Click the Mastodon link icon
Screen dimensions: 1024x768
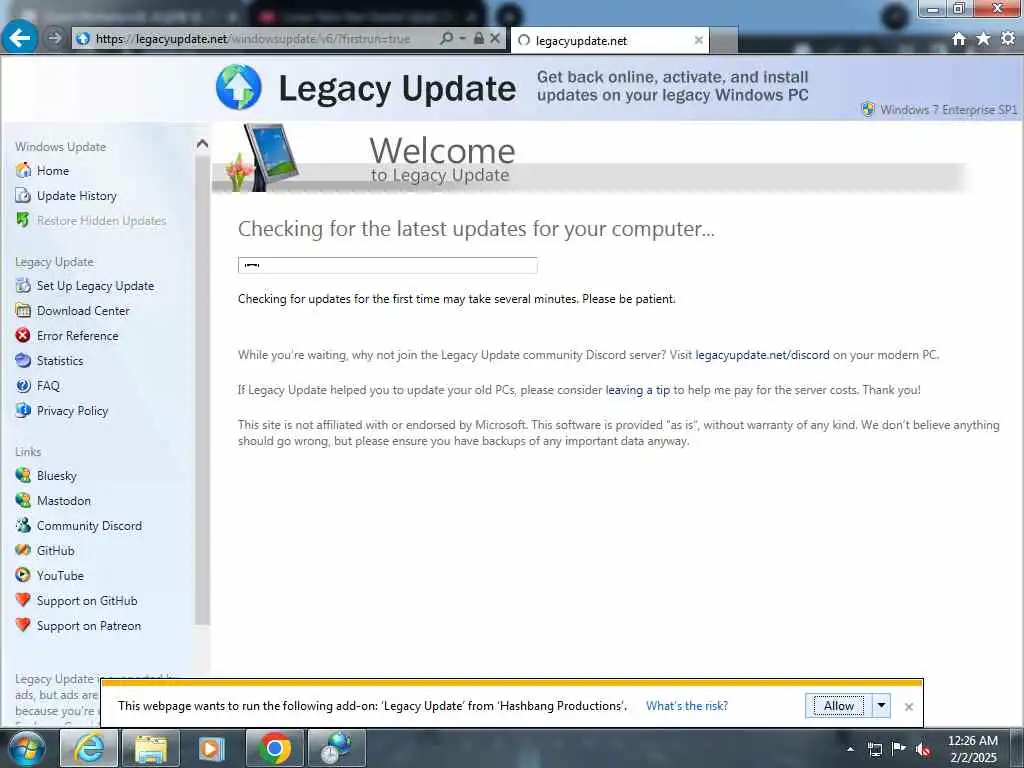coord(23,500)
